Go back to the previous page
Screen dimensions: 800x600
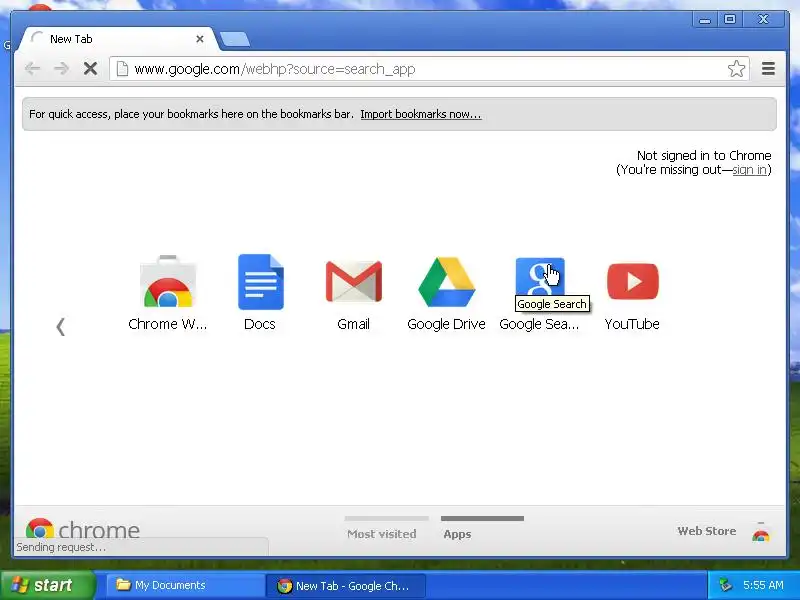33,68
